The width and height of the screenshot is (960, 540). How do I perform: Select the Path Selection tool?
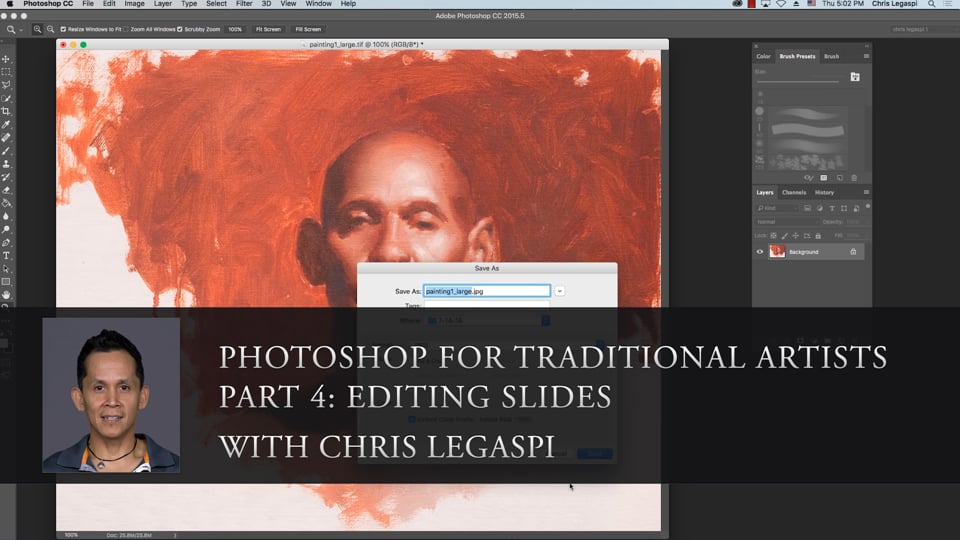(x=6, y=269)
